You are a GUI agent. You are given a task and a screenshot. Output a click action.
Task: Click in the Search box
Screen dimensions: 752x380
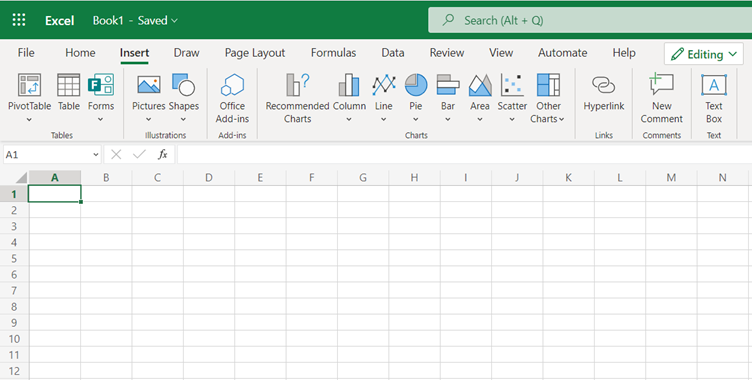click(x=590, y=20)
